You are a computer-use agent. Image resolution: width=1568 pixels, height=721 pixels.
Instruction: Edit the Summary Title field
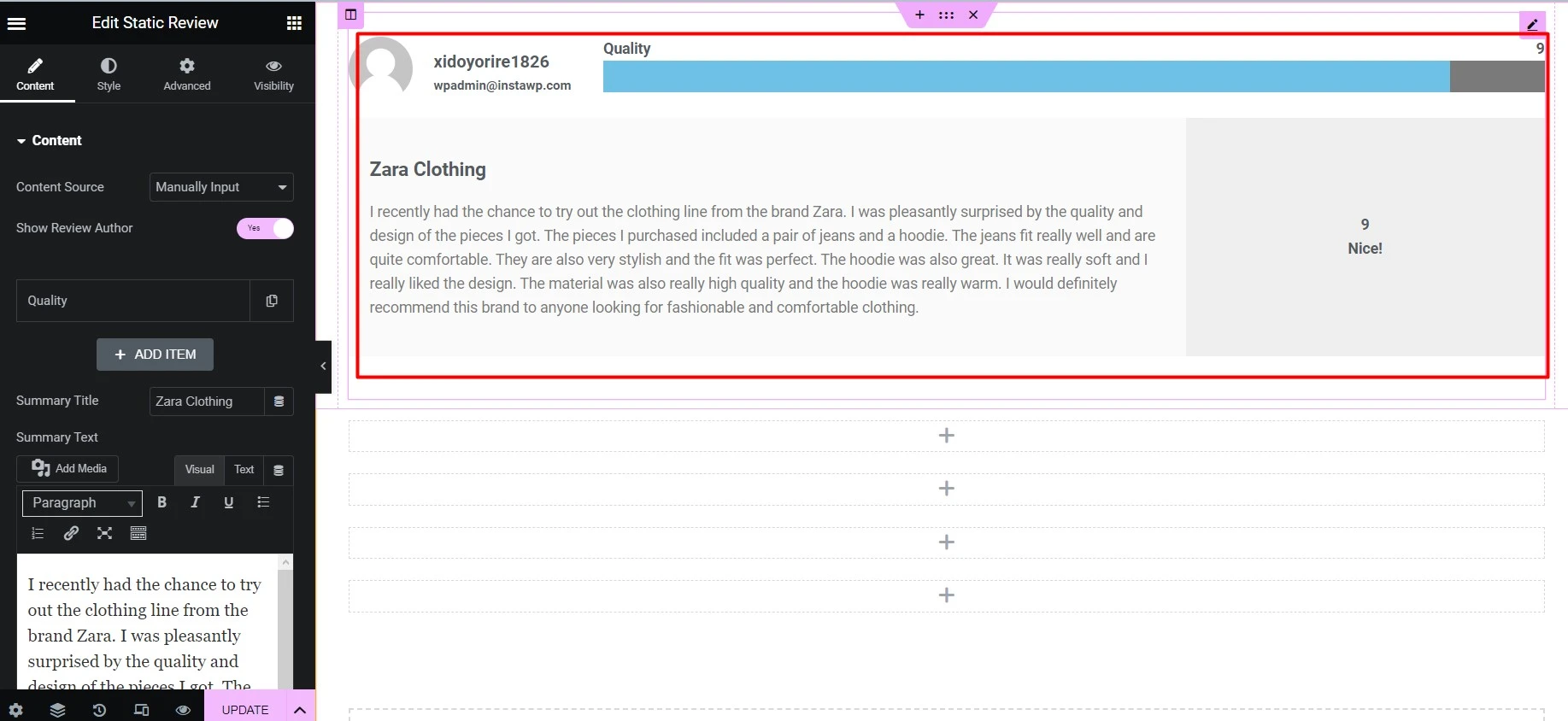(x=207, y=402)
